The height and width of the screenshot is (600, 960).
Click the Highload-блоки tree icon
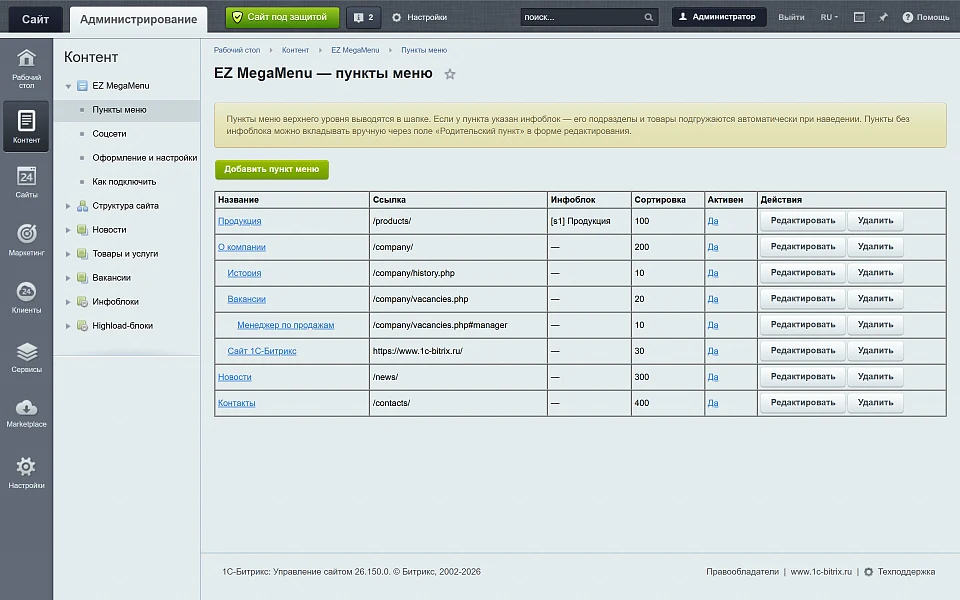tap(82, 326)
